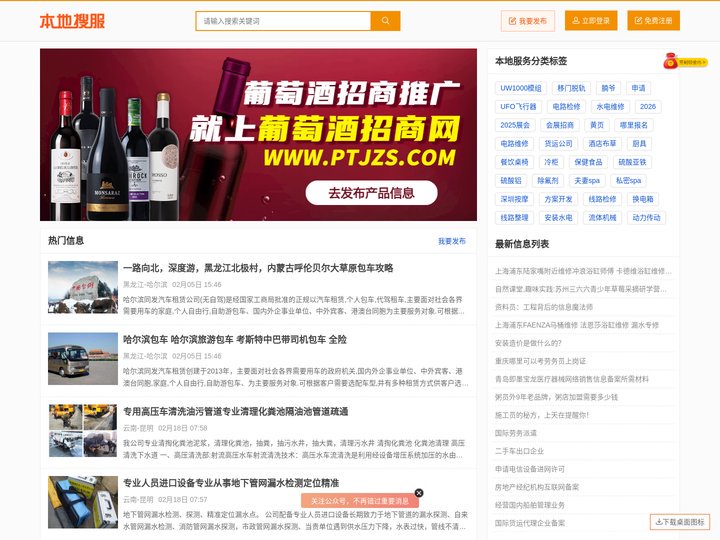Viewport: 720px width, 540px height.
Task: Select the 水电维修 tag
Action: pos(610,107)
